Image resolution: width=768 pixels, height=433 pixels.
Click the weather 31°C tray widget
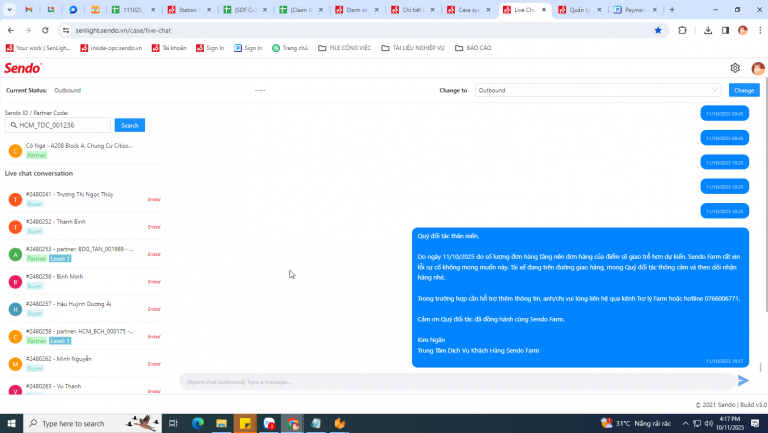tap(636, 423)
